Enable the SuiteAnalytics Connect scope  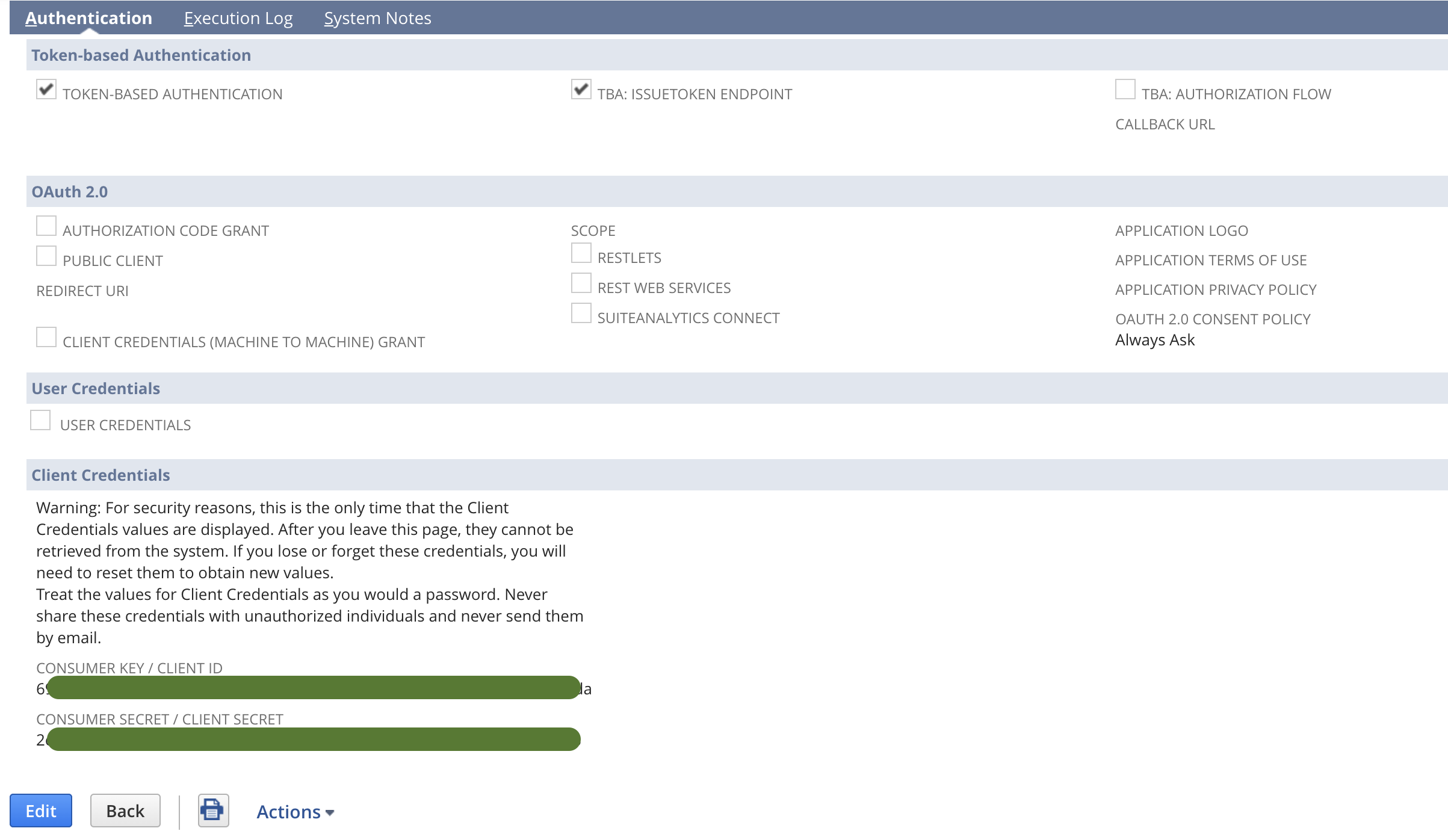point(581,313)
